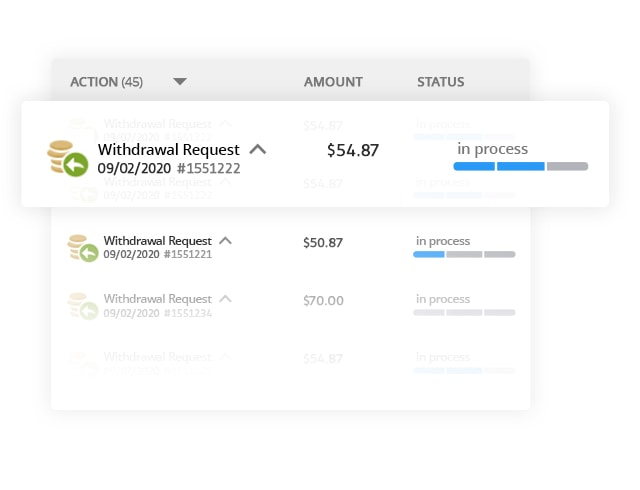Click the 09/02/2020 #1551234 text
Screen dimensions: 640x490
158,313
